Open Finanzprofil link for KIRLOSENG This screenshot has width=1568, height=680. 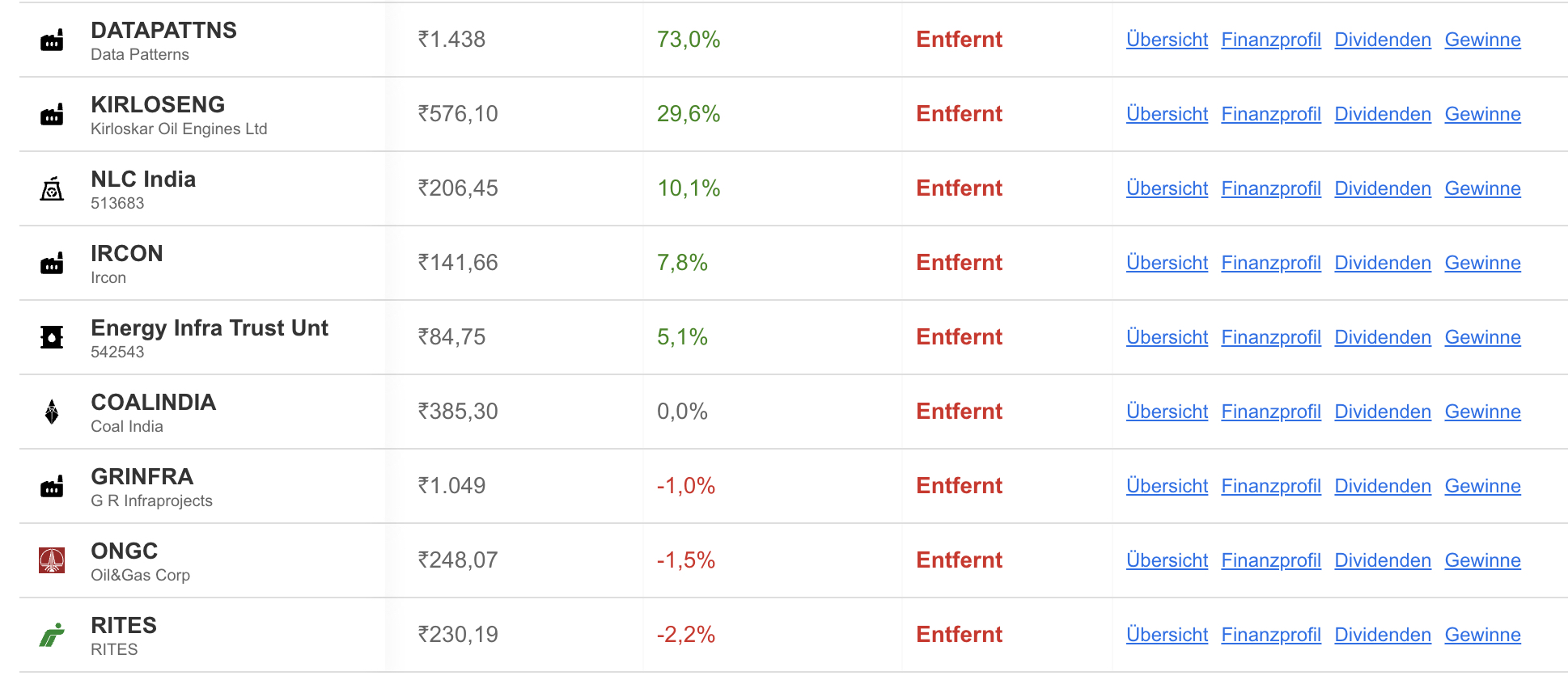coord(1271,114)
